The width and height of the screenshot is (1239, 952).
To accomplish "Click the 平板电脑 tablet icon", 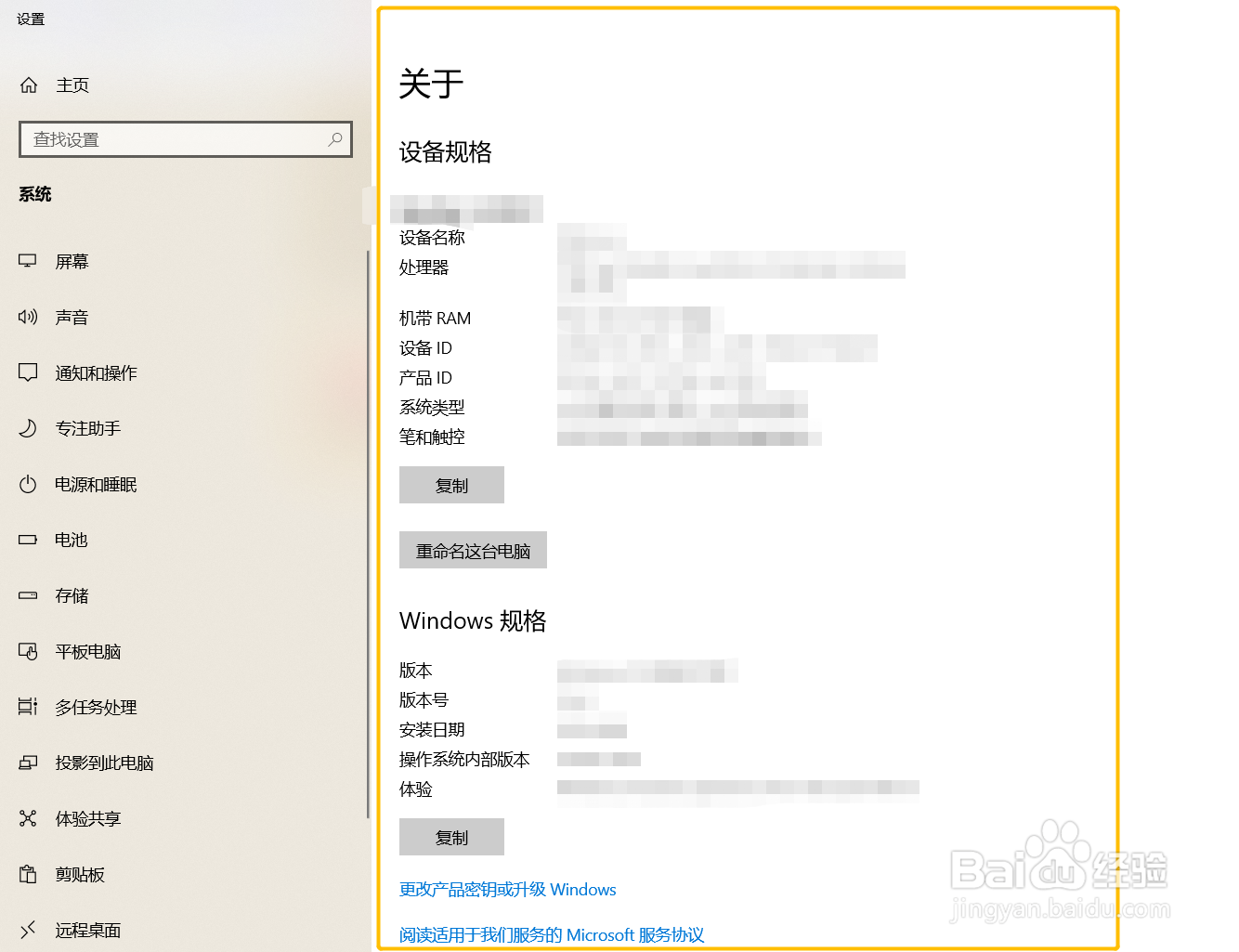I will point(28,652).
